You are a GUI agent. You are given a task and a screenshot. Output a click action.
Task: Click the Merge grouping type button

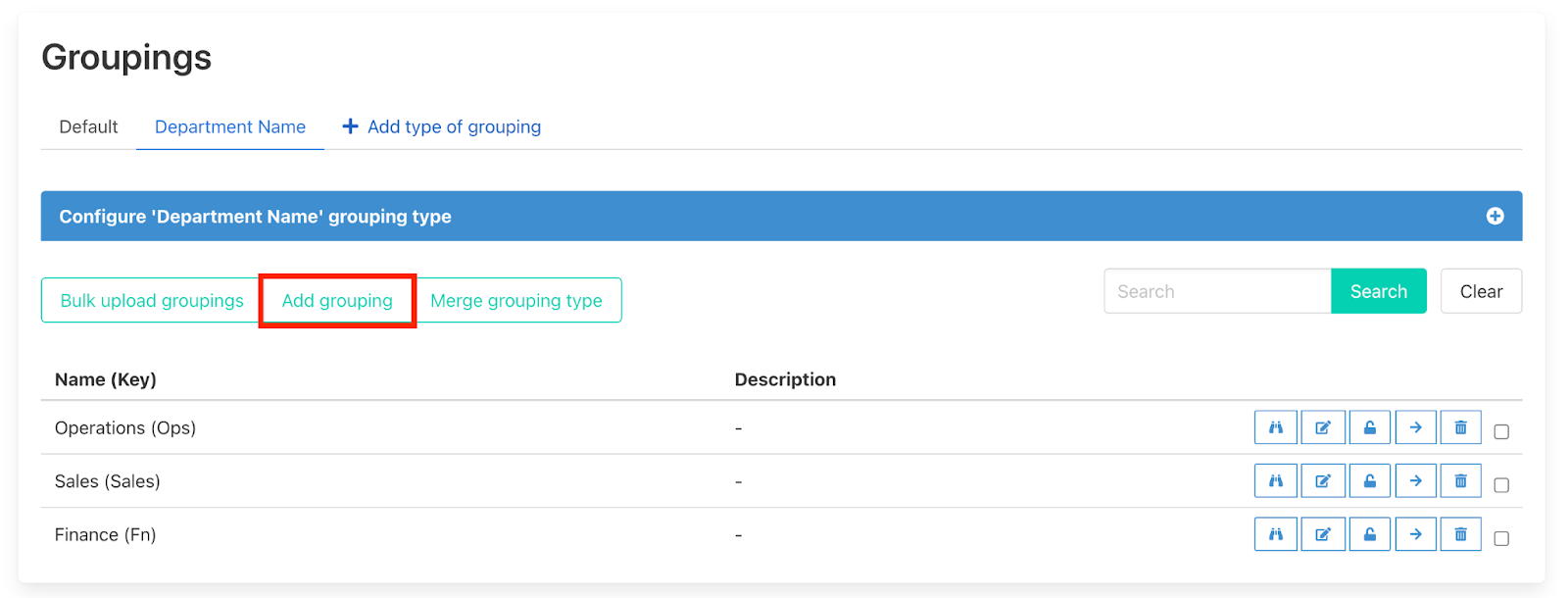516,301
